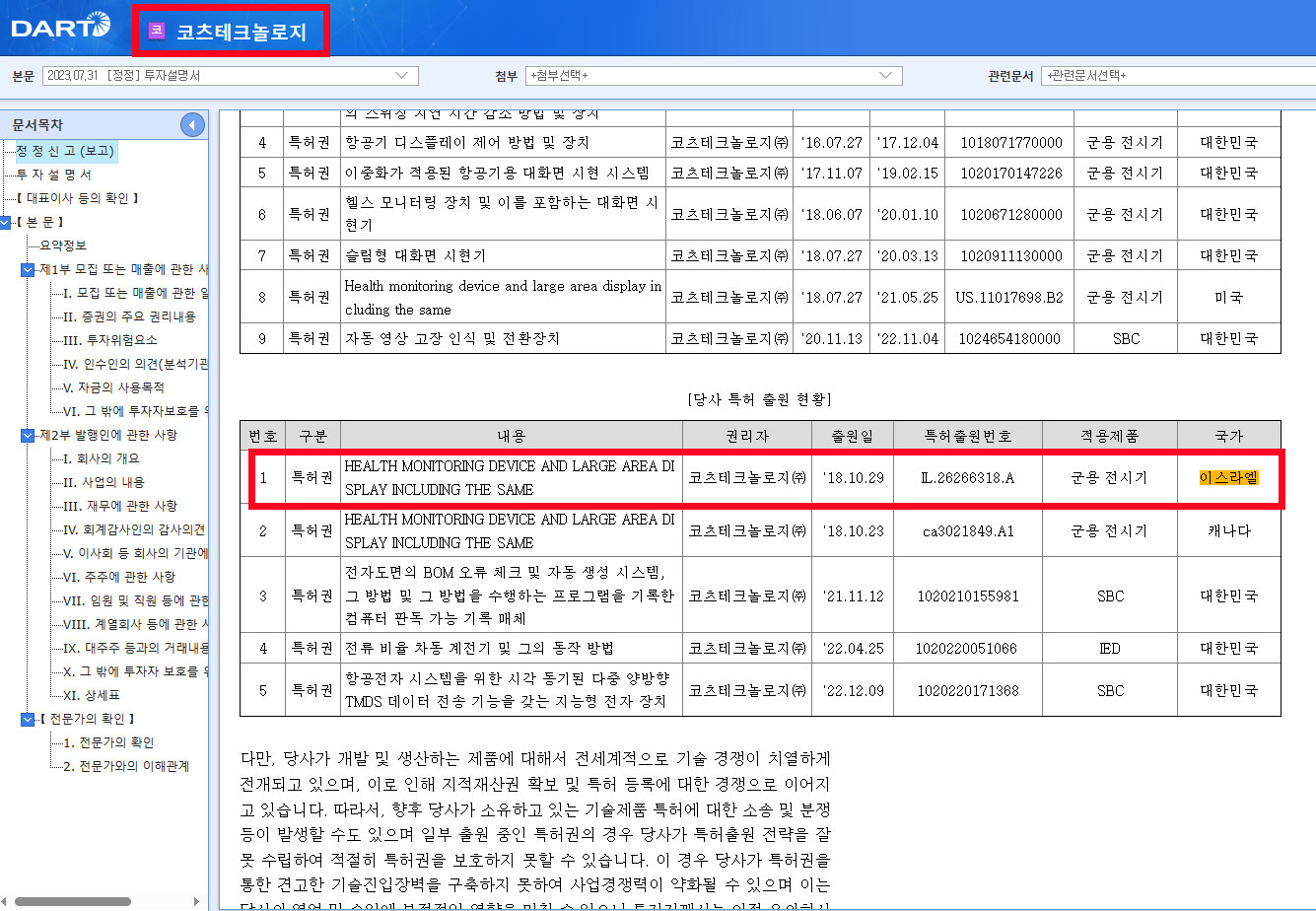
Task: Open III. 투자위험요소 section
Action: [109, 340]
